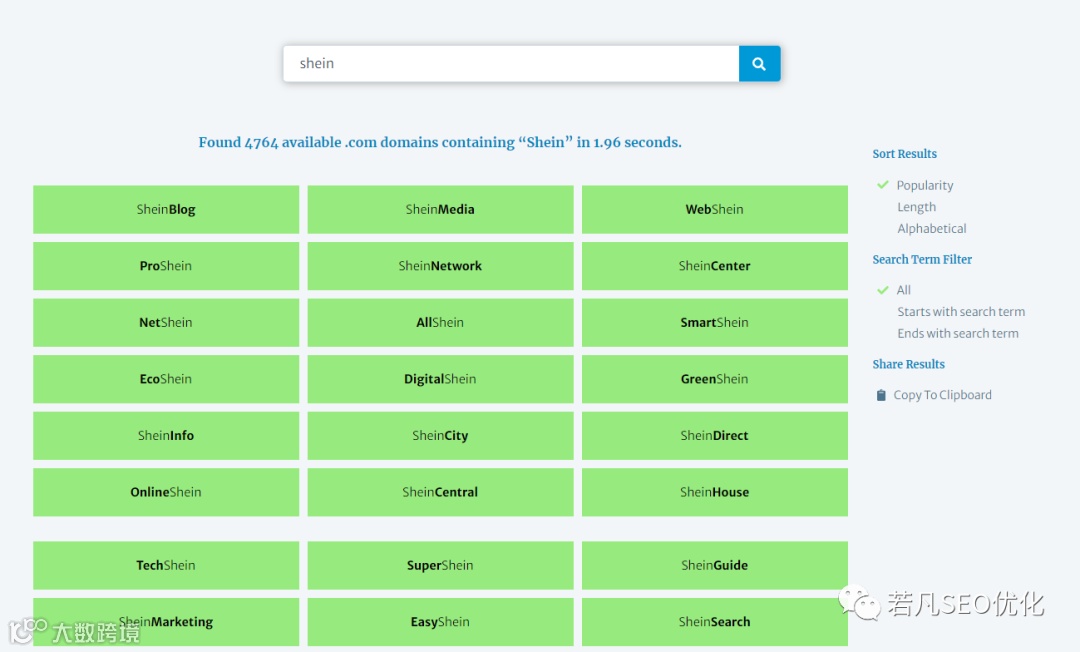Click the Found 4764 available domains summary

tap(440, 143)
